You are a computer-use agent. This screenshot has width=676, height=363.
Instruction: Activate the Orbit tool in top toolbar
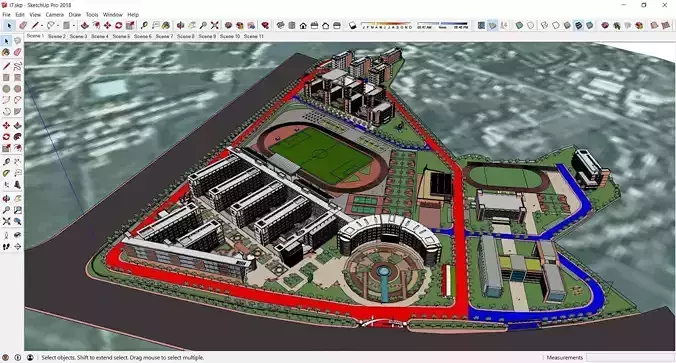pyautogui.click(x=180, y=25)
